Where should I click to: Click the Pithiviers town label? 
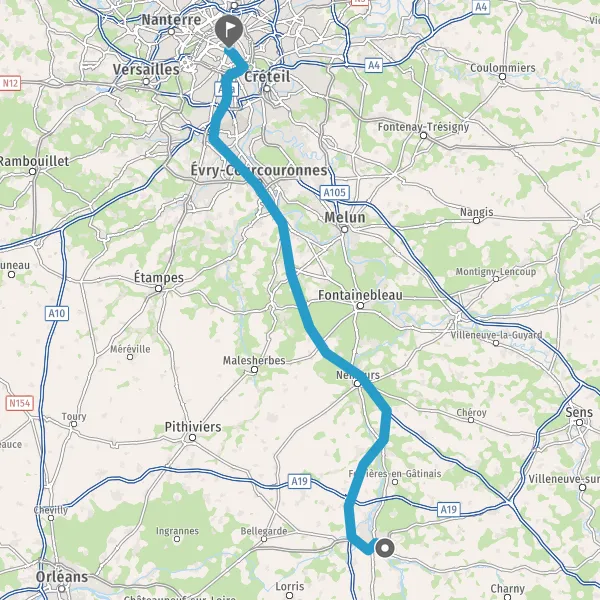tap(193, 427)
